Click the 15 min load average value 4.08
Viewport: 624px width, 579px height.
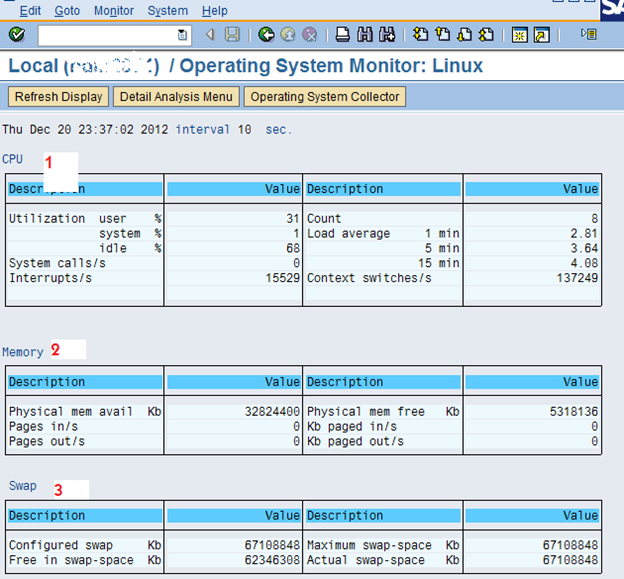click(584, 263)
